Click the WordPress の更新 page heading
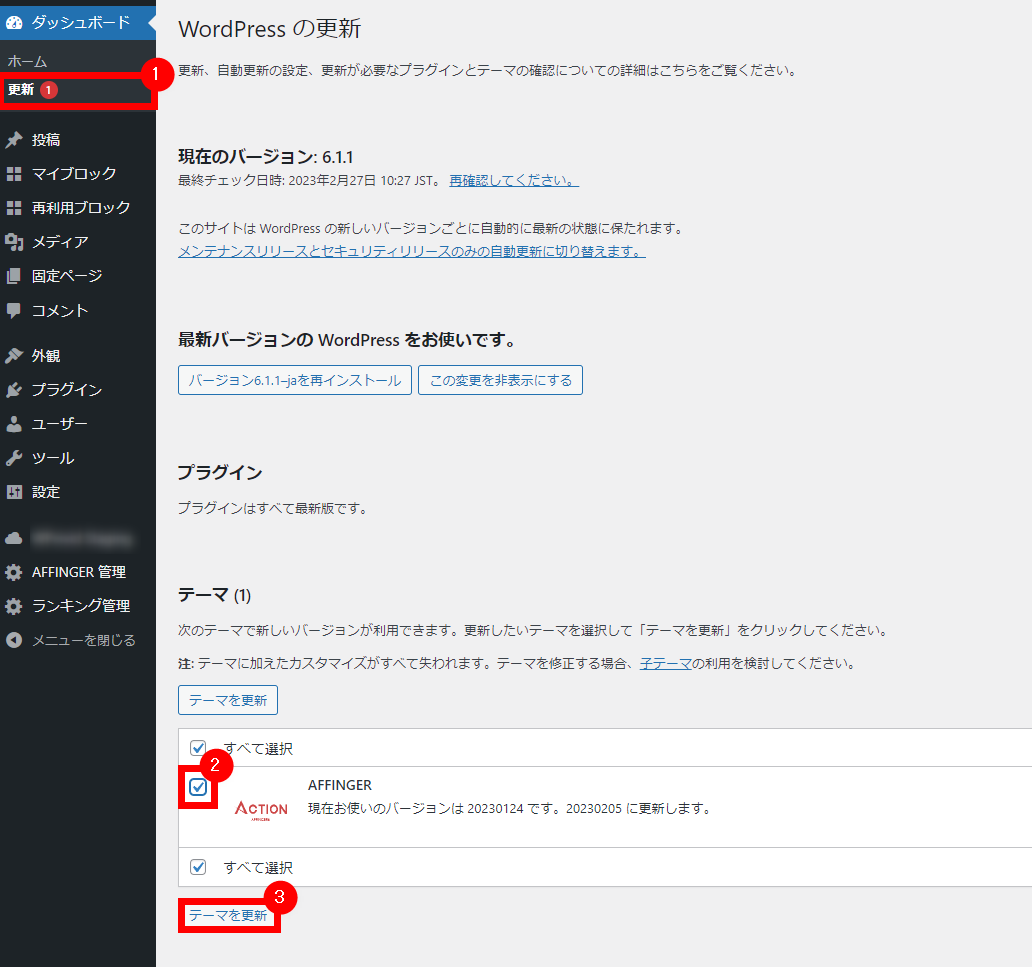The width and height of the screenshot is (1032, 967). (x=270, y=29)
